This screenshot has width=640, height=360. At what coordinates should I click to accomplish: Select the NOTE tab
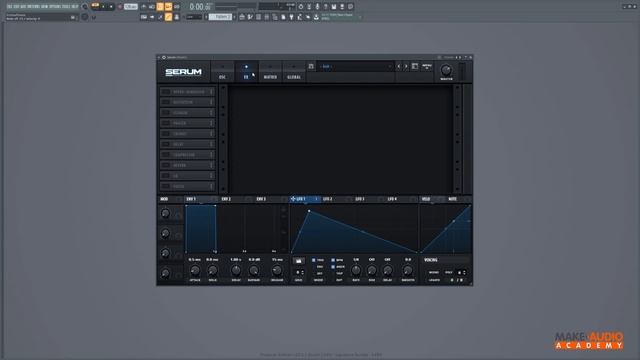(x=453, y=199)
